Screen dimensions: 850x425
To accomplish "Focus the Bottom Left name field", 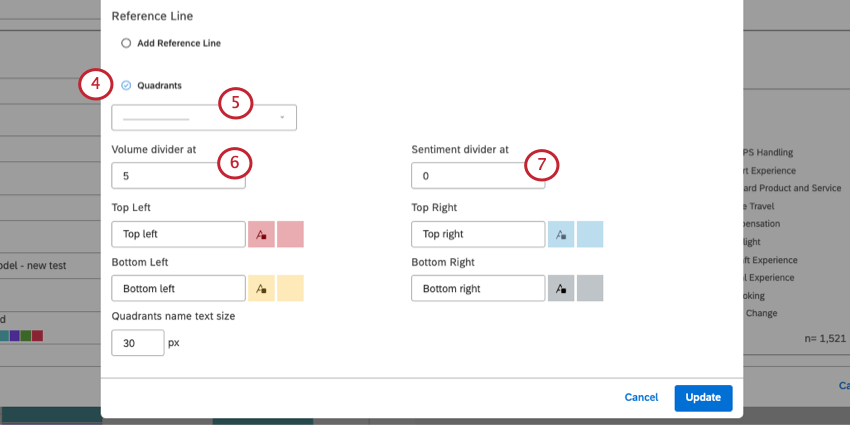I will pyautogui.click(x=178, y=288).
